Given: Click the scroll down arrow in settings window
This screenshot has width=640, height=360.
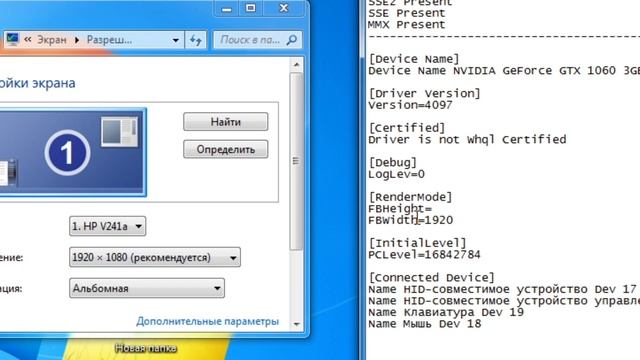Looking at the screenshot, I should (x=297, y=324).
